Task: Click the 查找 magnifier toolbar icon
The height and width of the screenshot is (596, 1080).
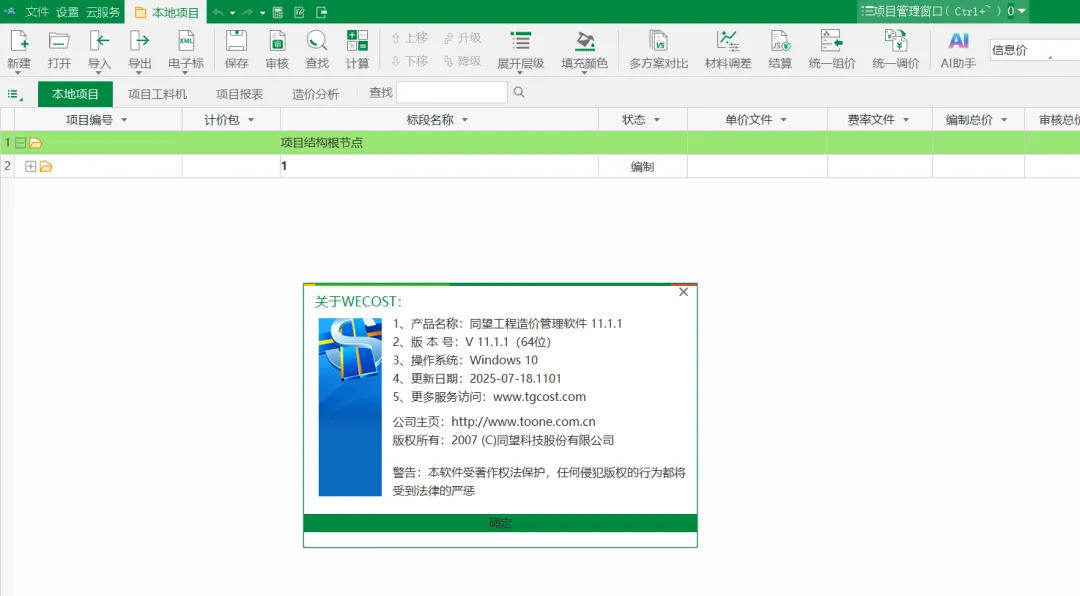Action: coord(317,42)
